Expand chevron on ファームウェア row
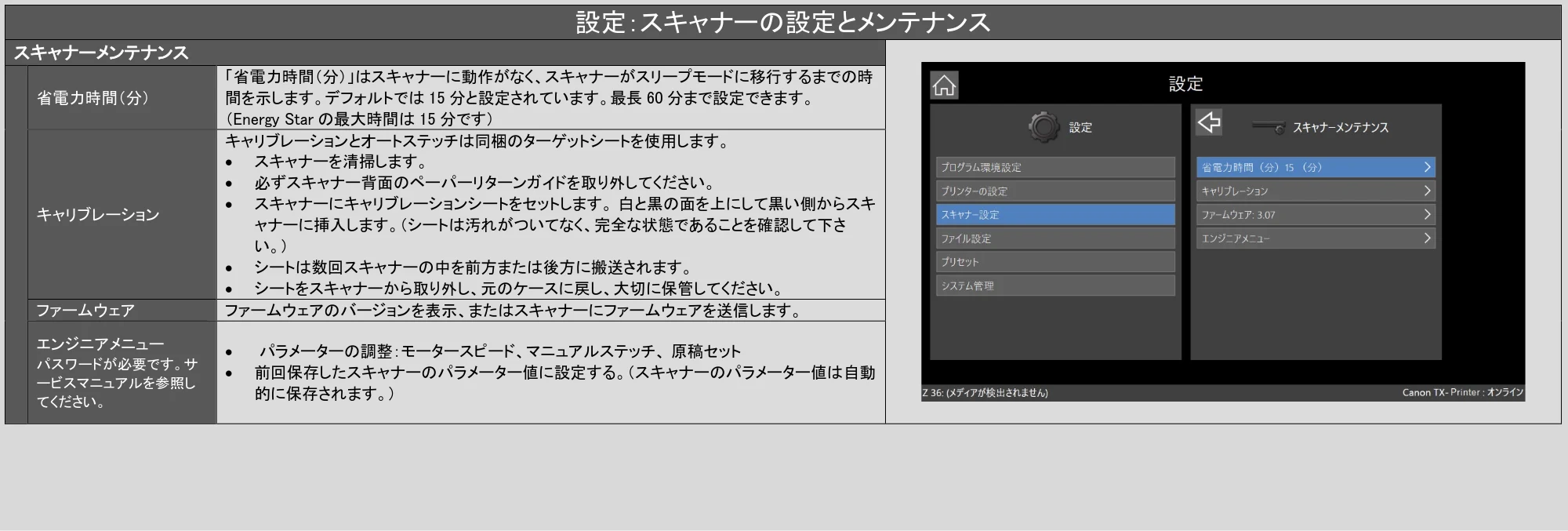 pos(1427,214)
